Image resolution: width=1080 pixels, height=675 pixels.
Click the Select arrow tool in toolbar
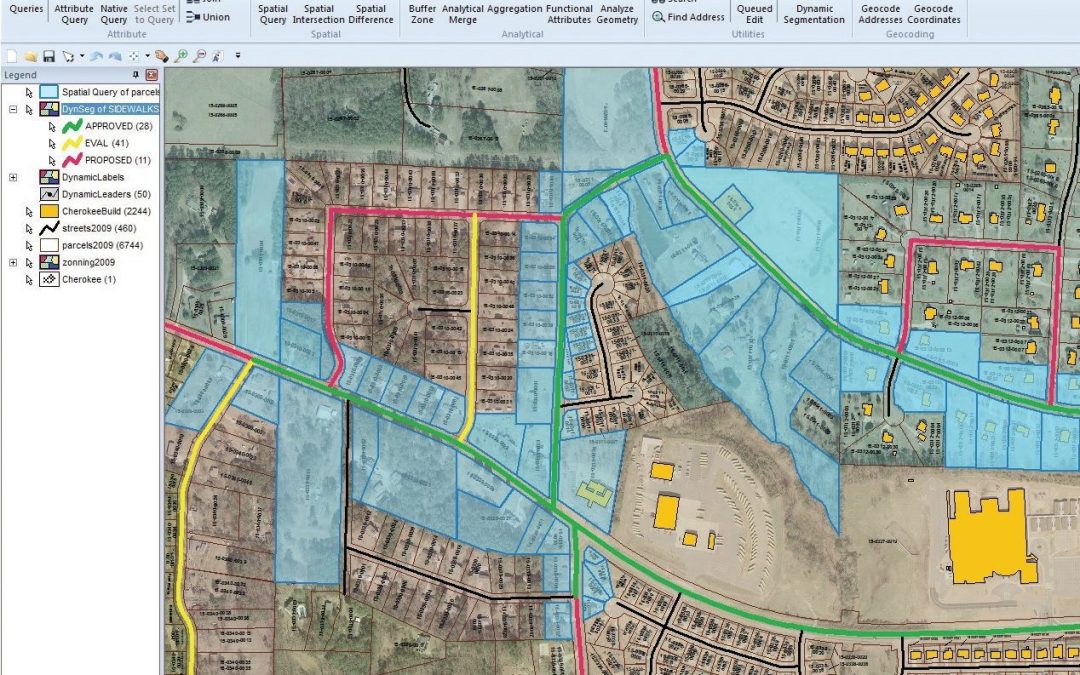[69, 57]
